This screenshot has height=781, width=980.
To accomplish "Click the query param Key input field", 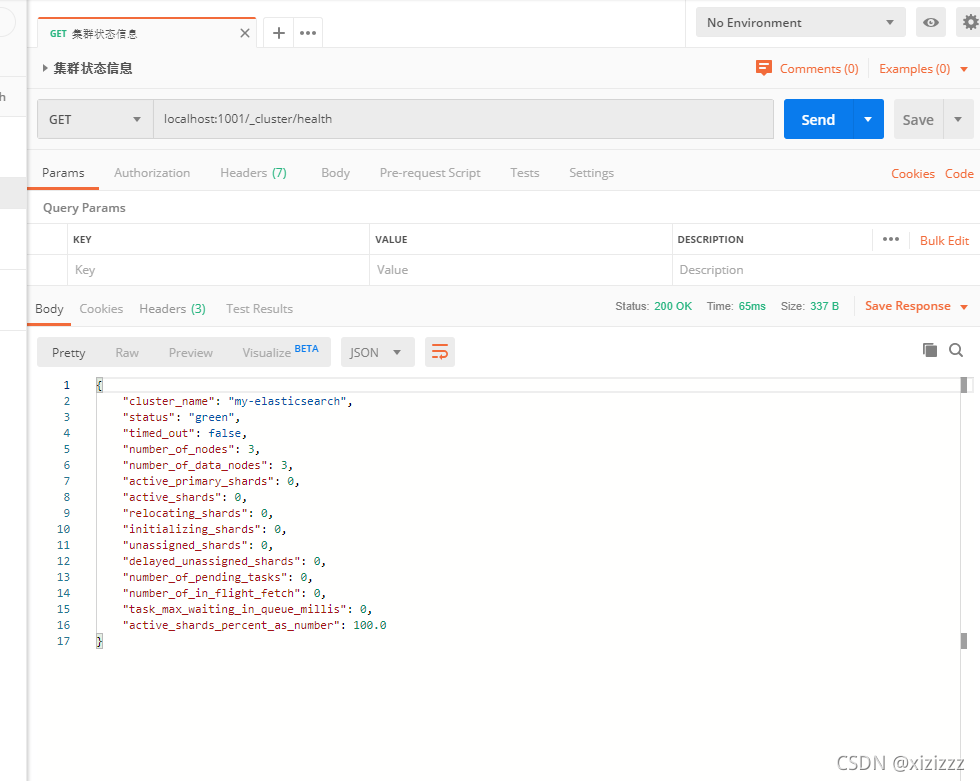I will (218, 270).
